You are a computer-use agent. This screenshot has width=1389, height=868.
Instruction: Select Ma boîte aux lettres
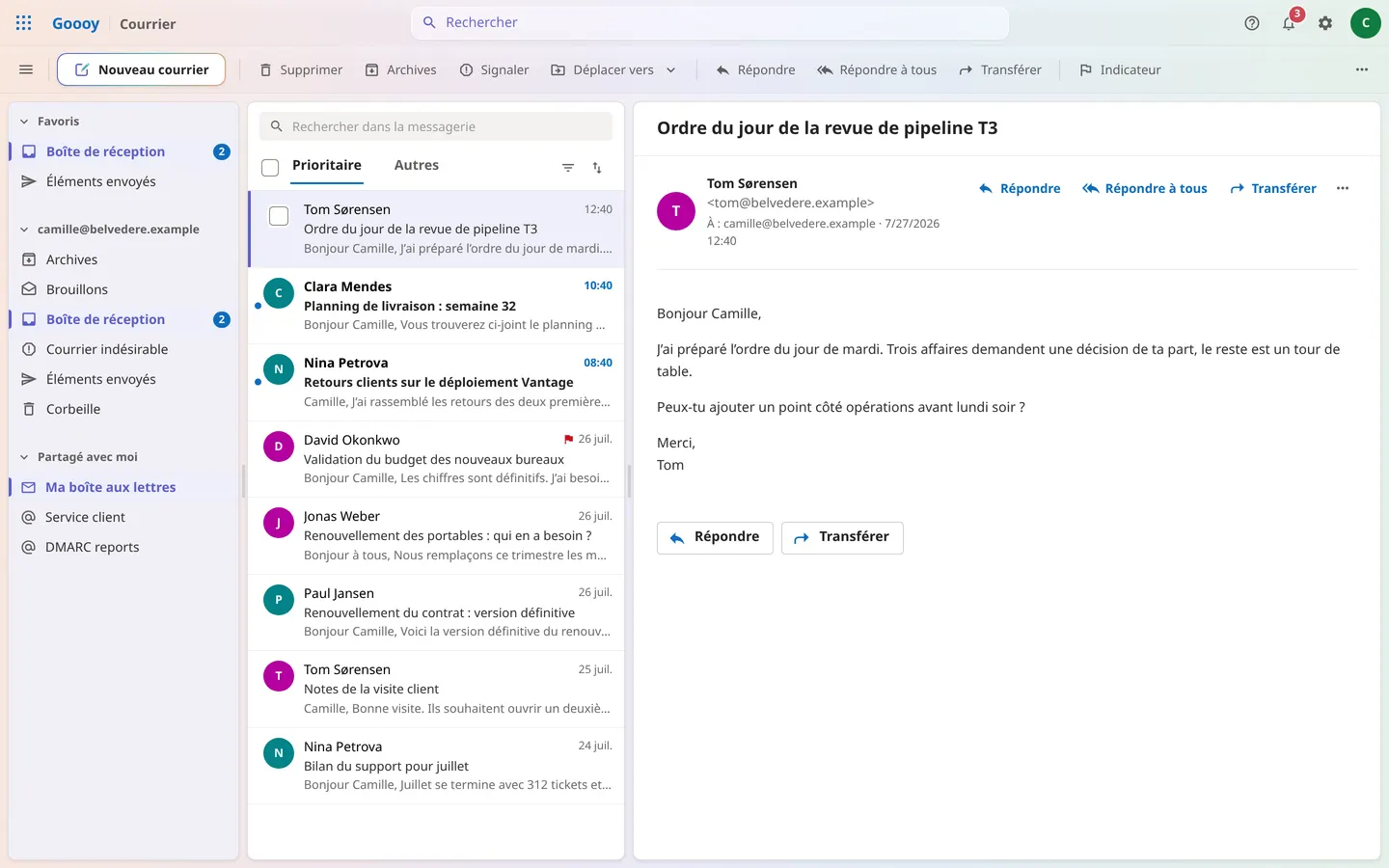click(123, 487)
